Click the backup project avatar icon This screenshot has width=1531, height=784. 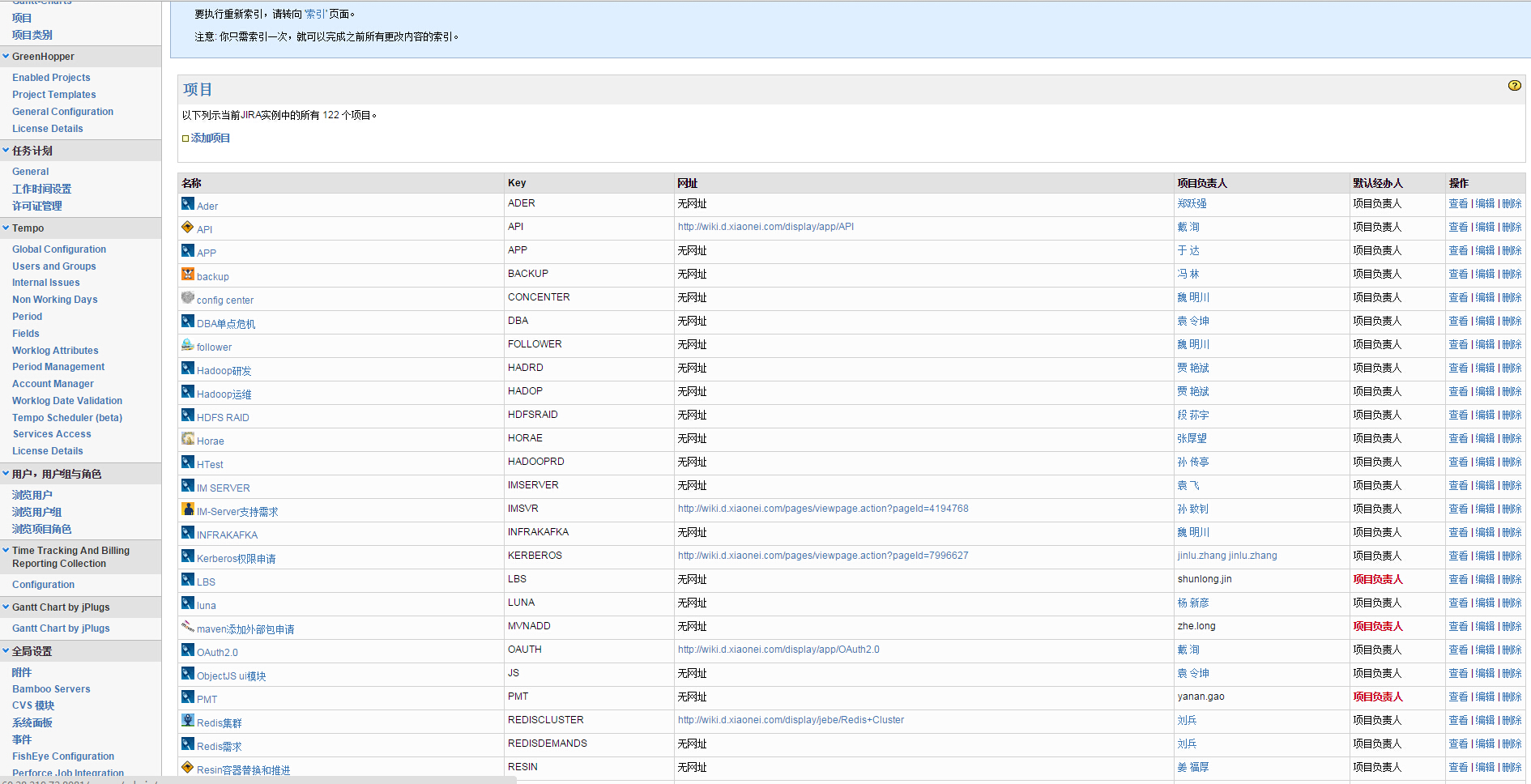(188, 275)
